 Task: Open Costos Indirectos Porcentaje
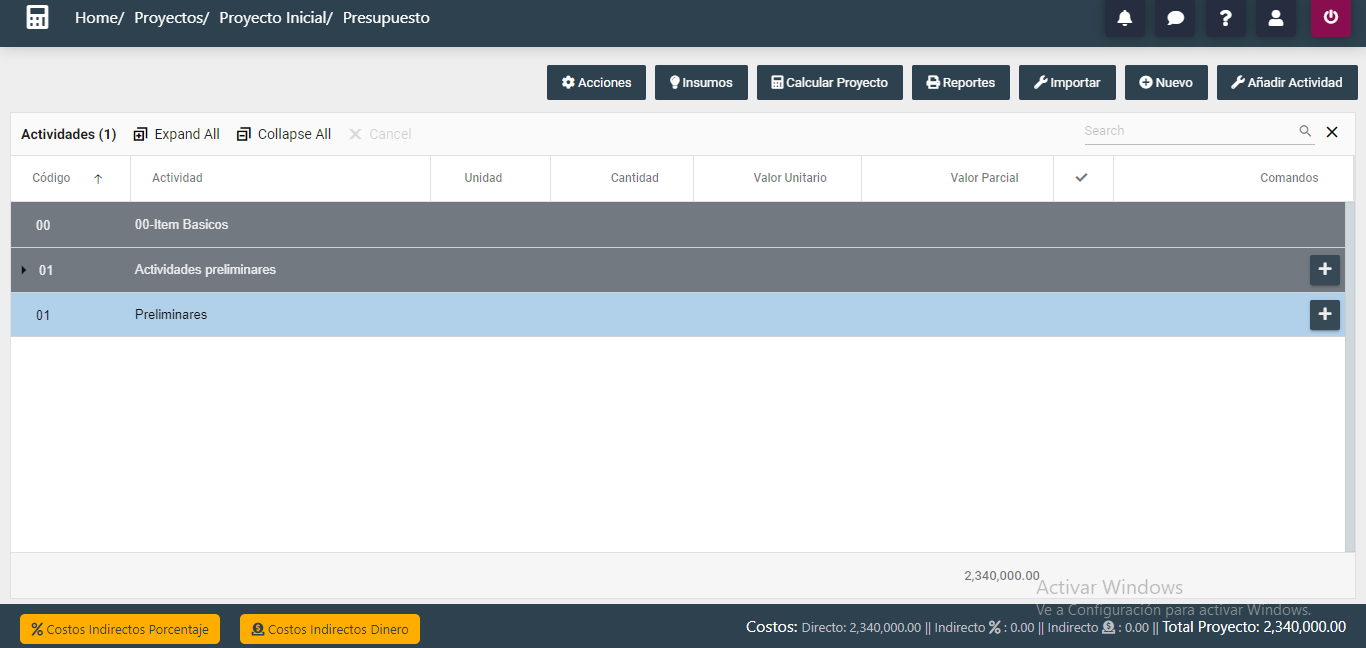pyautogui.click(x=120, y=629)
